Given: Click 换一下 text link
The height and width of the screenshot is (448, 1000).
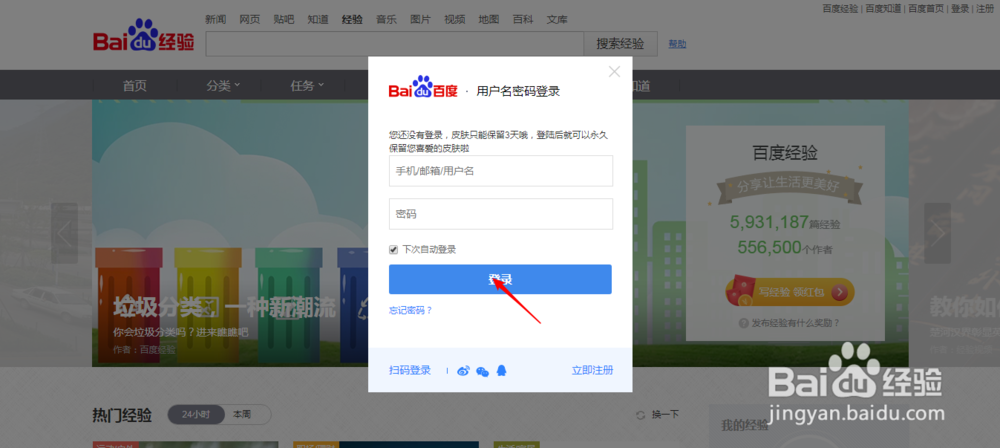Looking at the screenshot, I should pos(665,415).
